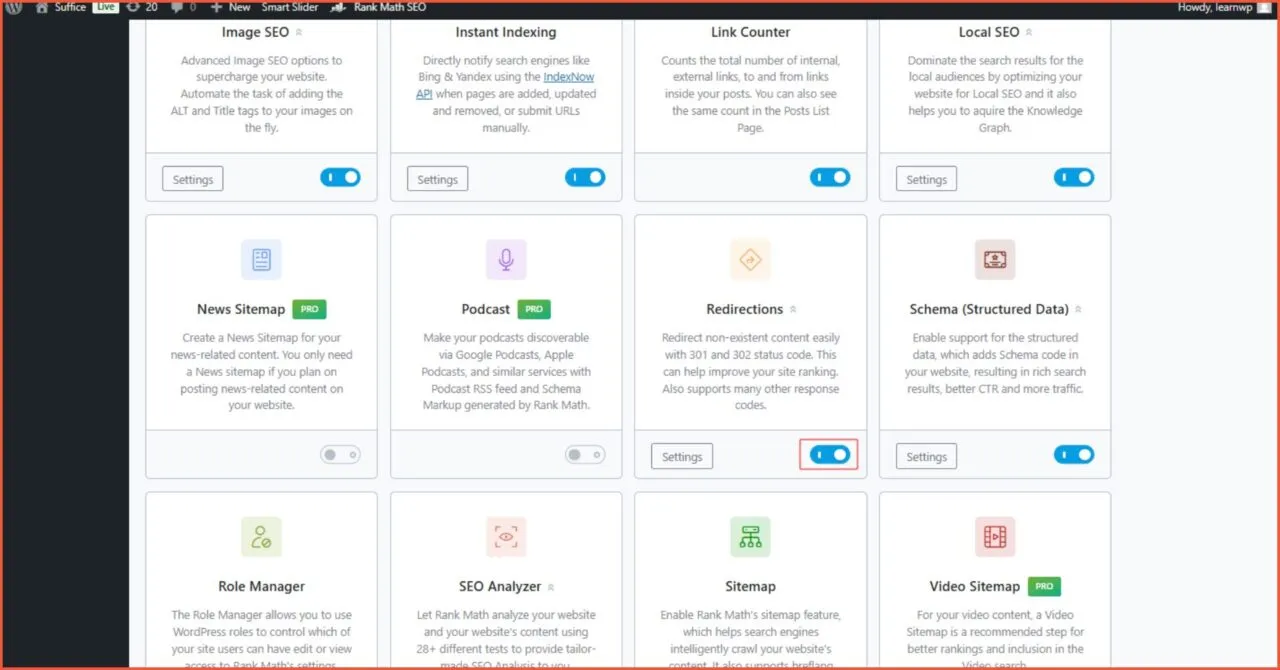Click the Sitemap tree icon
Image resolution: width=1280 pixels, height=670 pixels.
pos(750,536)
